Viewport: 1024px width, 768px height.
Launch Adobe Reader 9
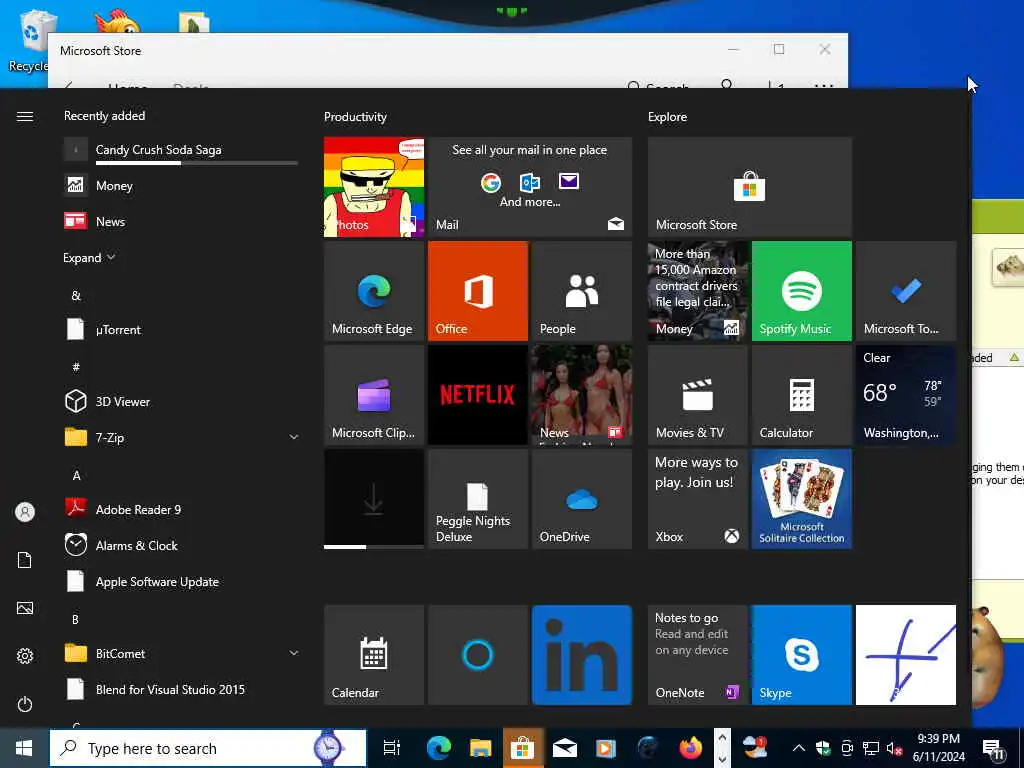pyautogui.click(x=182, y=509)
